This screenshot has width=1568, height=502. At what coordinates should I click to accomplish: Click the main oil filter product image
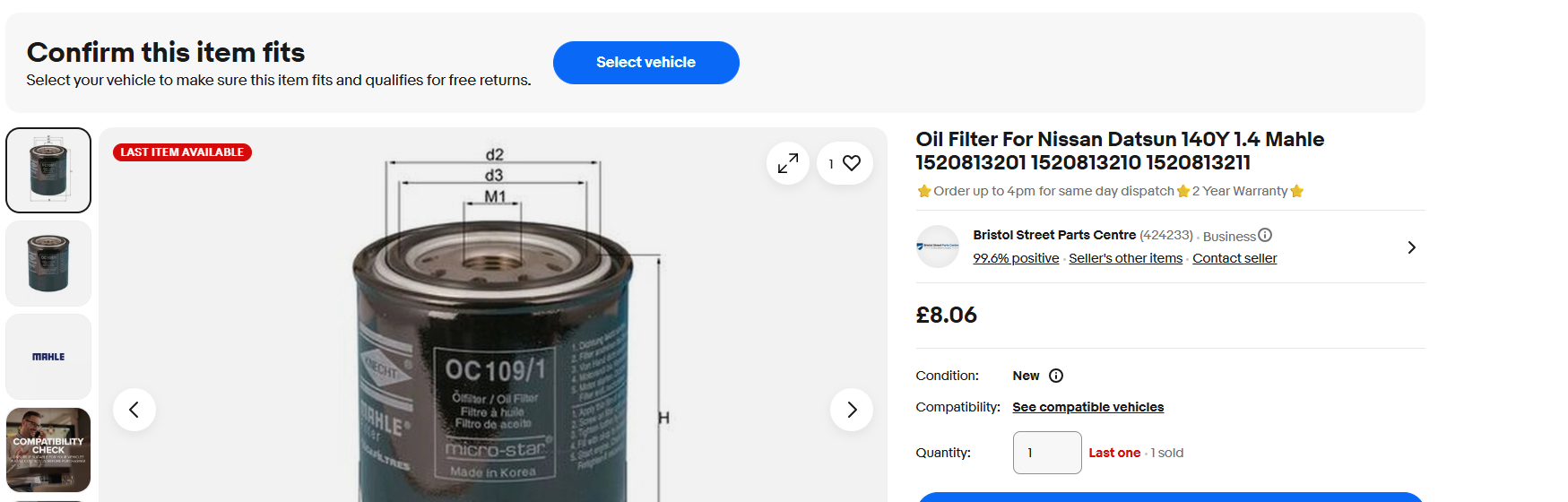click(x=493, y=359)
